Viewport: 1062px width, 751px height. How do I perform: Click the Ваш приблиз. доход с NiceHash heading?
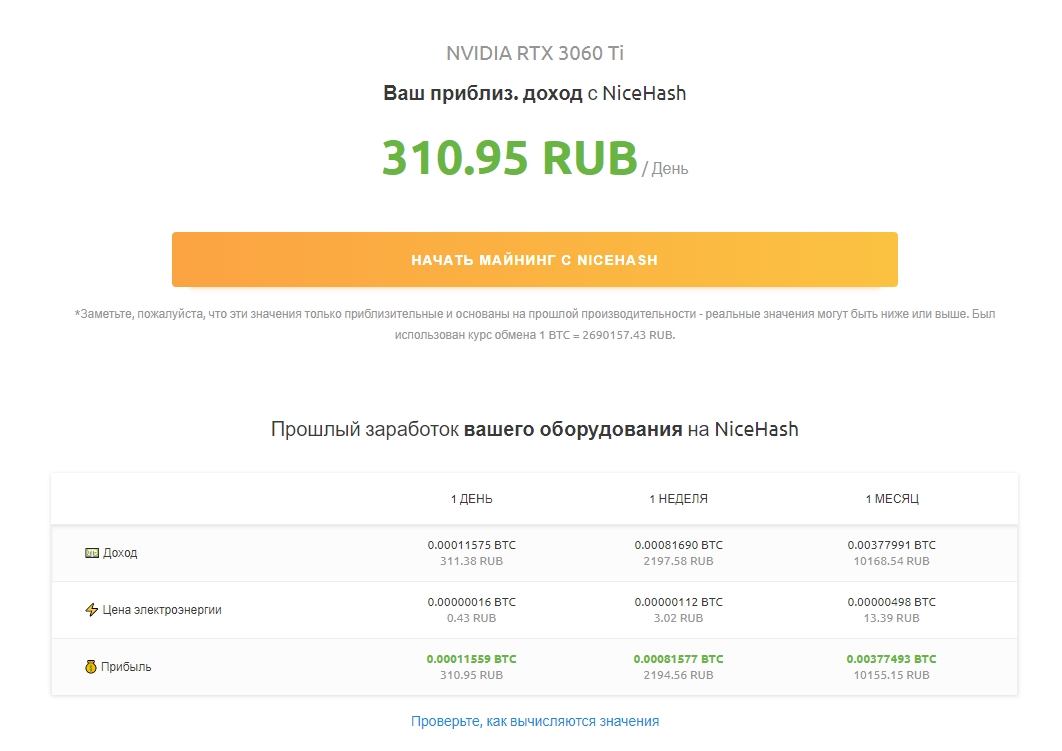534,93
